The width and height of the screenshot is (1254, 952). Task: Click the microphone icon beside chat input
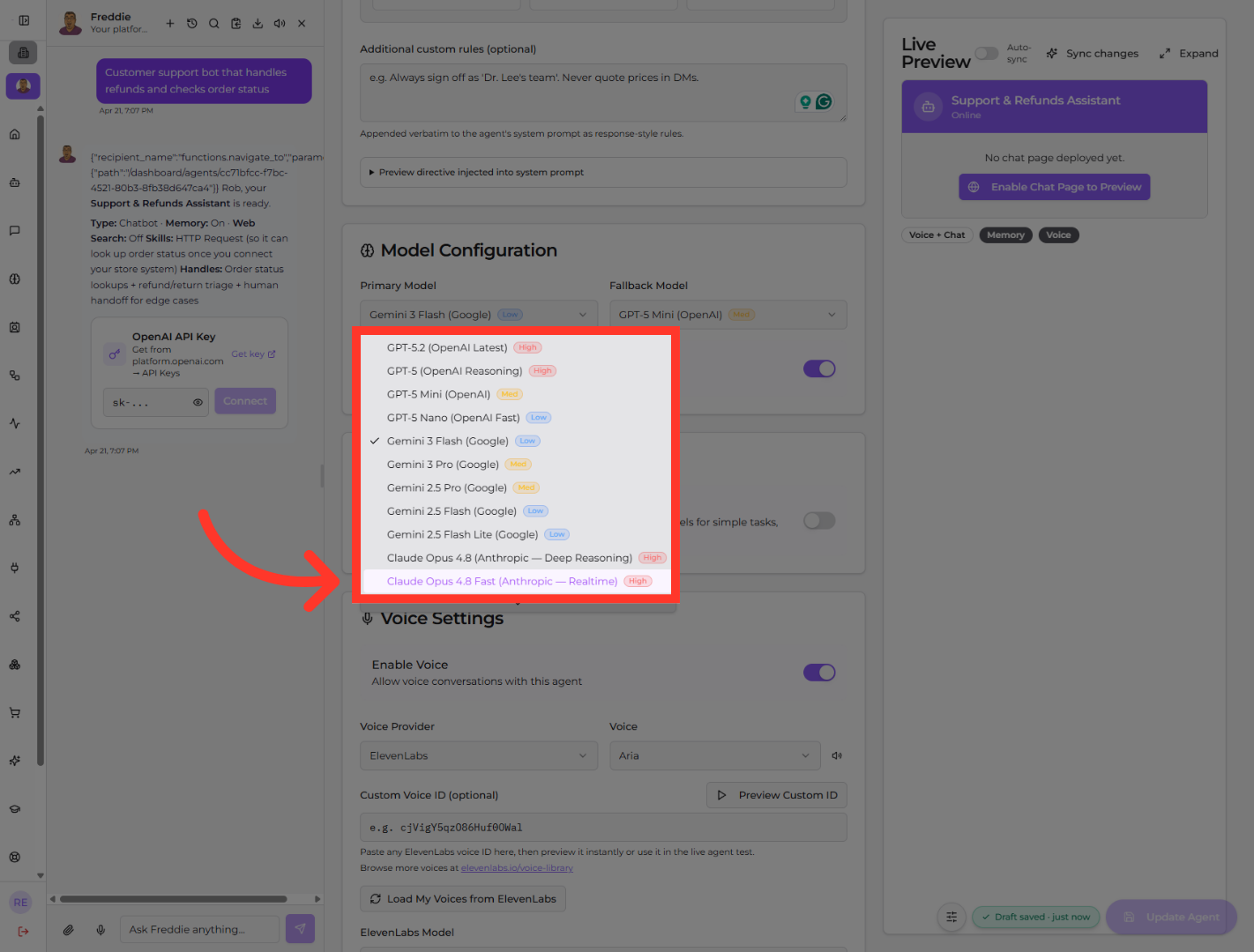click(x=101, y=929)
